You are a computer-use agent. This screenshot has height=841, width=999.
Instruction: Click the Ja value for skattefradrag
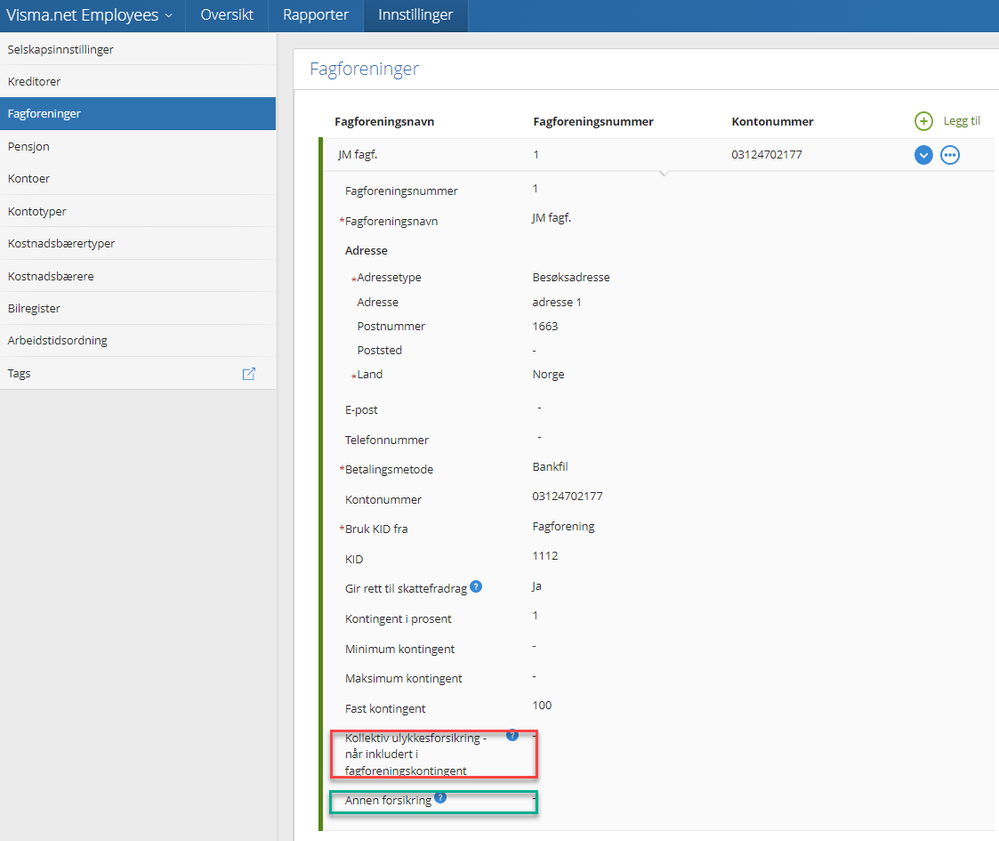pos(536,586)
